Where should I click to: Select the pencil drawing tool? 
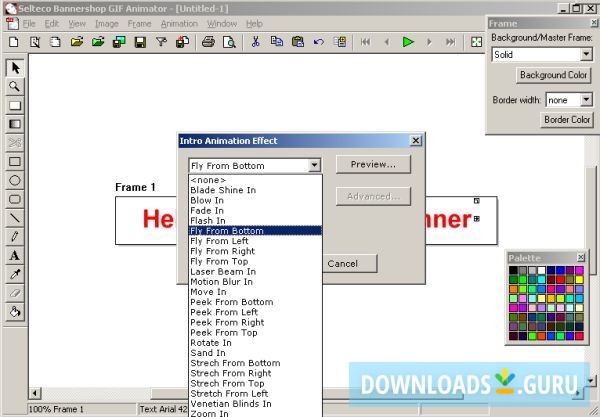[15, 236]
